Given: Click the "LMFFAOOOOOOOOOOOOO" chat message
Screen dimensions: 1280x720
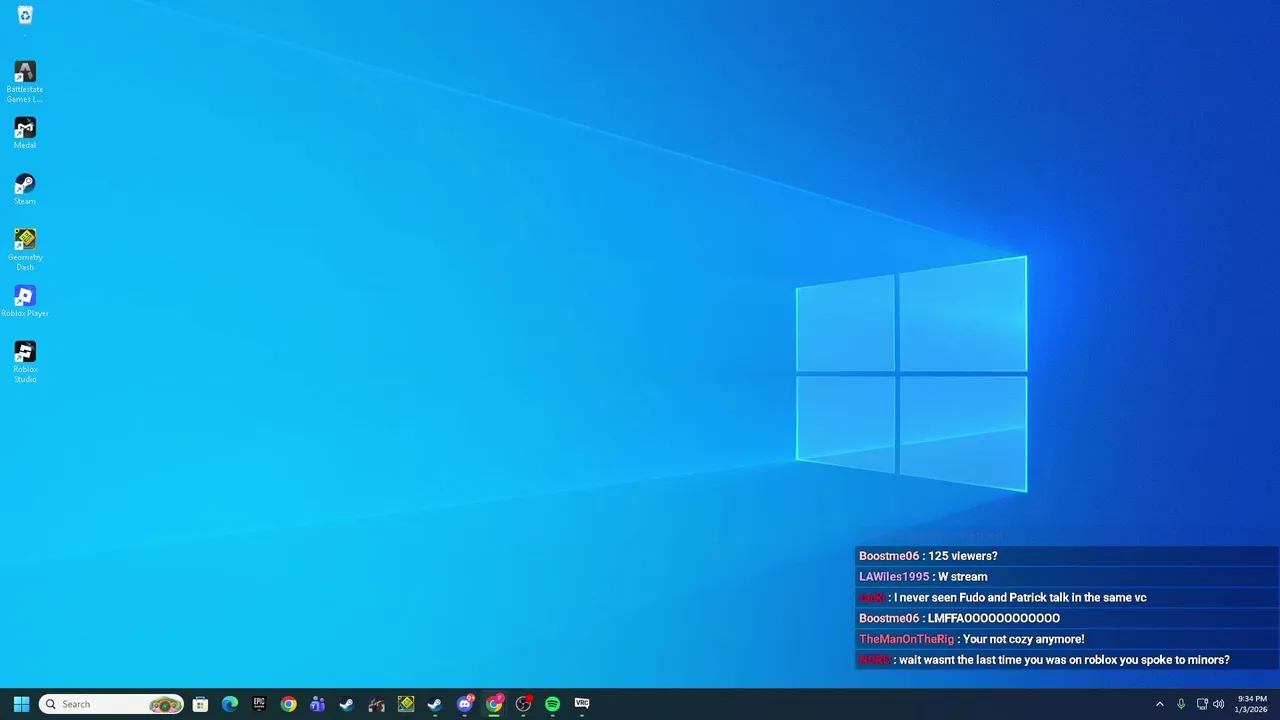Looking at the screenshot, I should click(x=994, y=619).
